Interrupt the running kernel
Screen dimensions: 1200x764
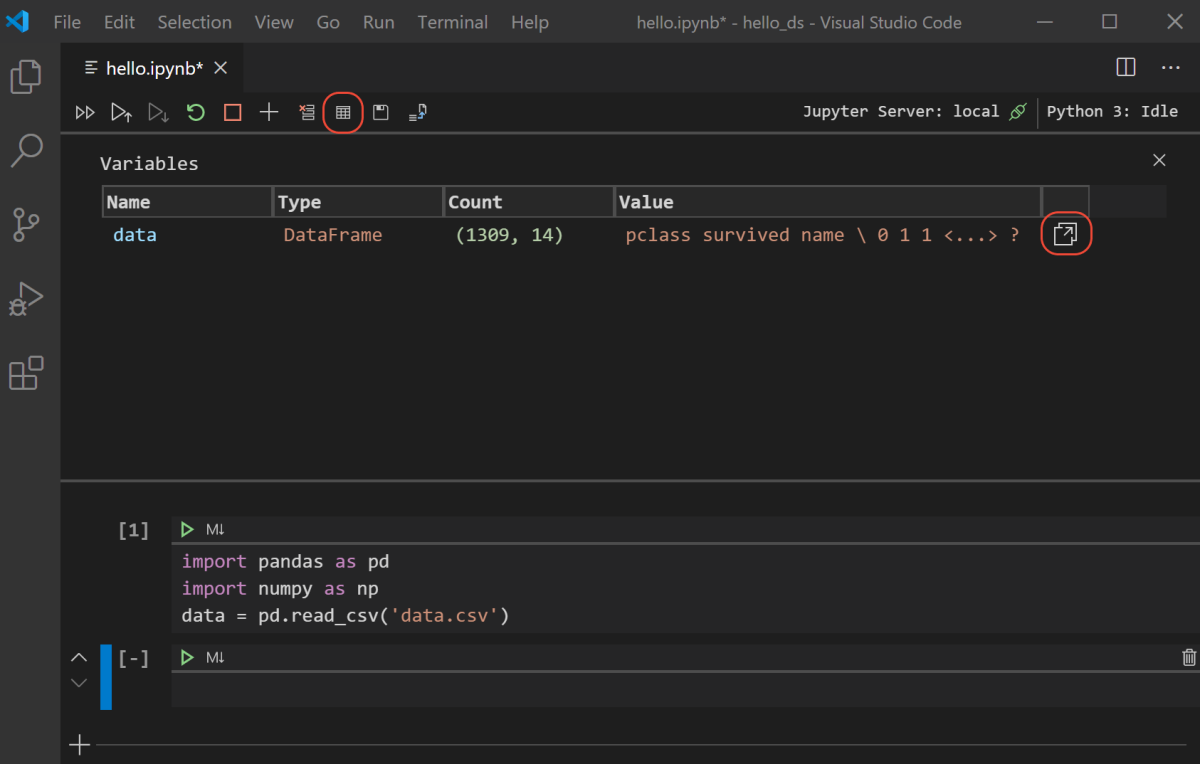[232, 112]
